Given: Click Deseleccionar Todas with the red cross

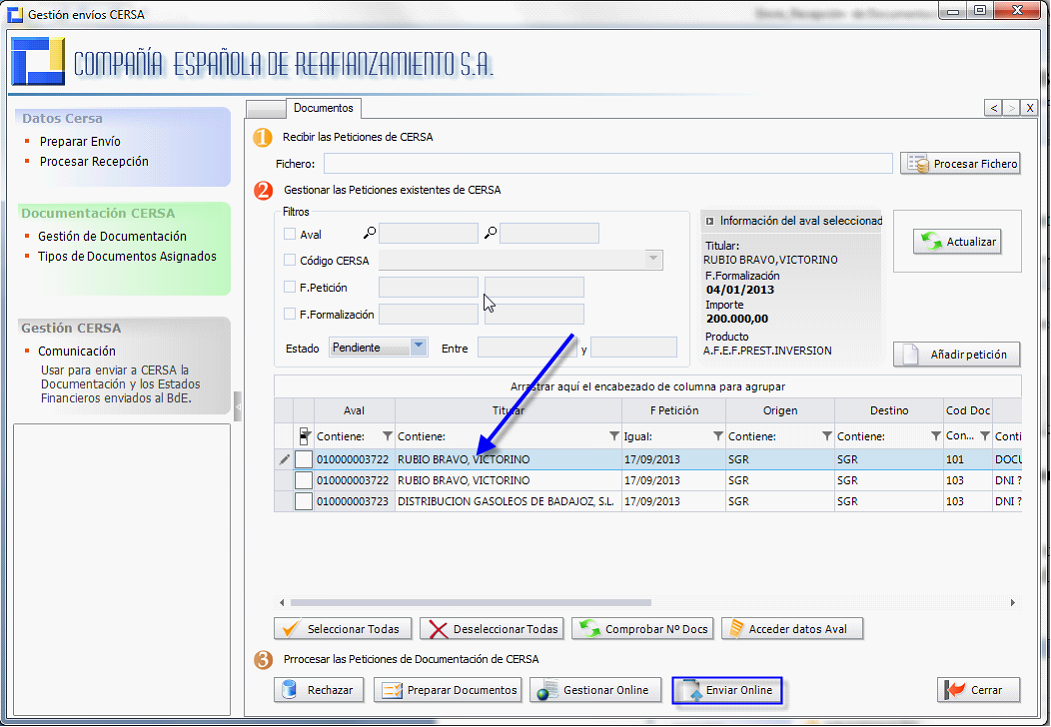Looking at the screenshot, I should [x=491, y=629].
